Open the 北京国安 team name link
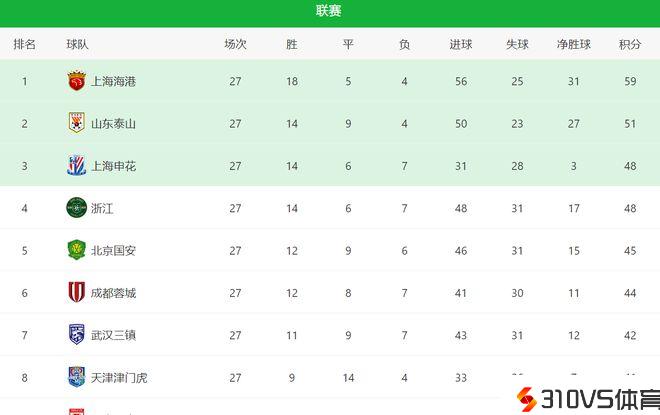The height and width of the screenshot is (415, 660). click(113, 250)
